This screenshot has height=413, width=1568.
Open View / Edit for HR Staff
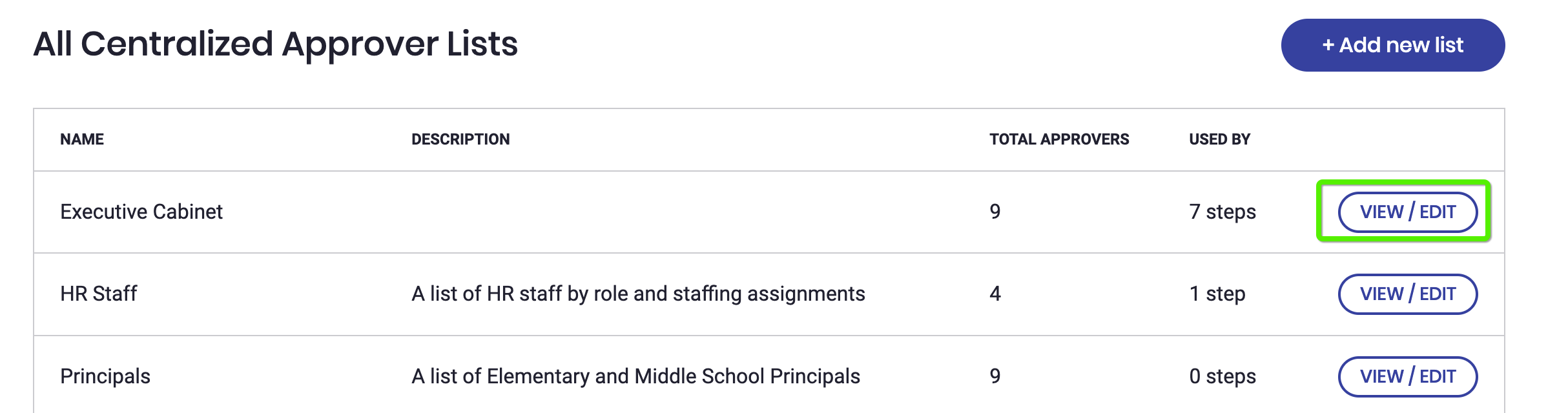[x=1407, y=294]
